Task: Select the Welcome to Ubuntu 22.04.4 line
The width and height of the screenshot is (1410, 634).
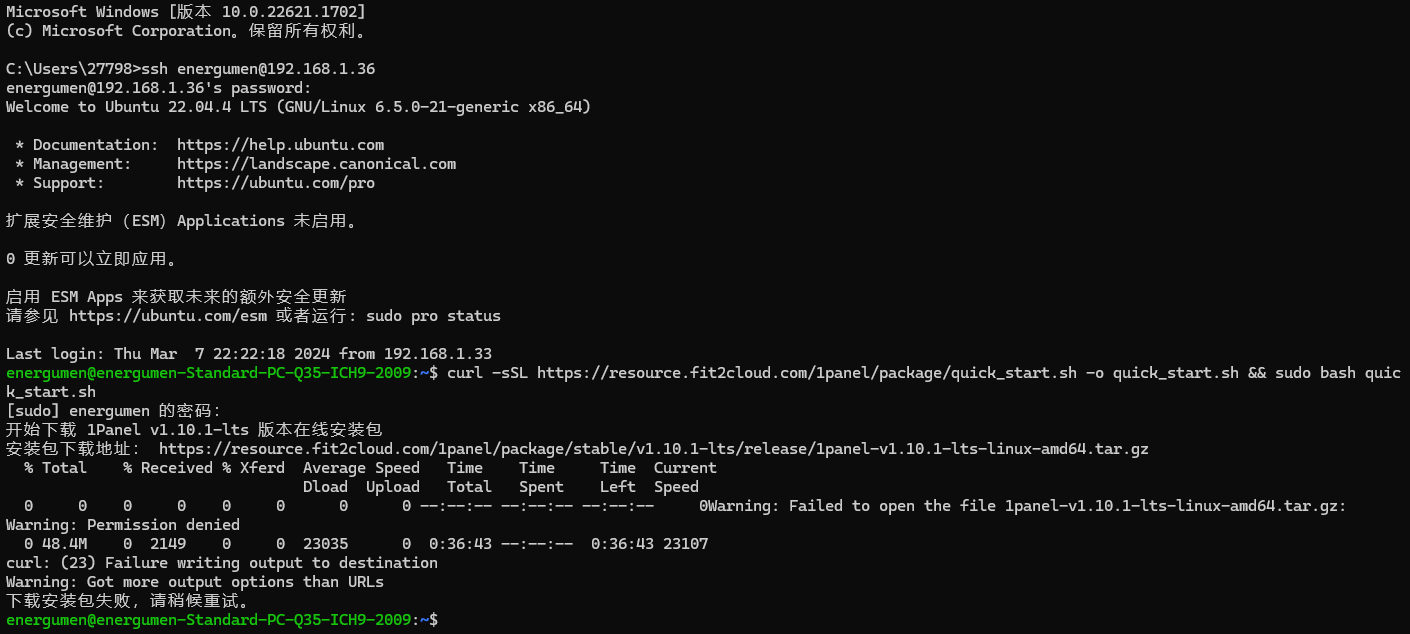Action: (x=298, y=107)
